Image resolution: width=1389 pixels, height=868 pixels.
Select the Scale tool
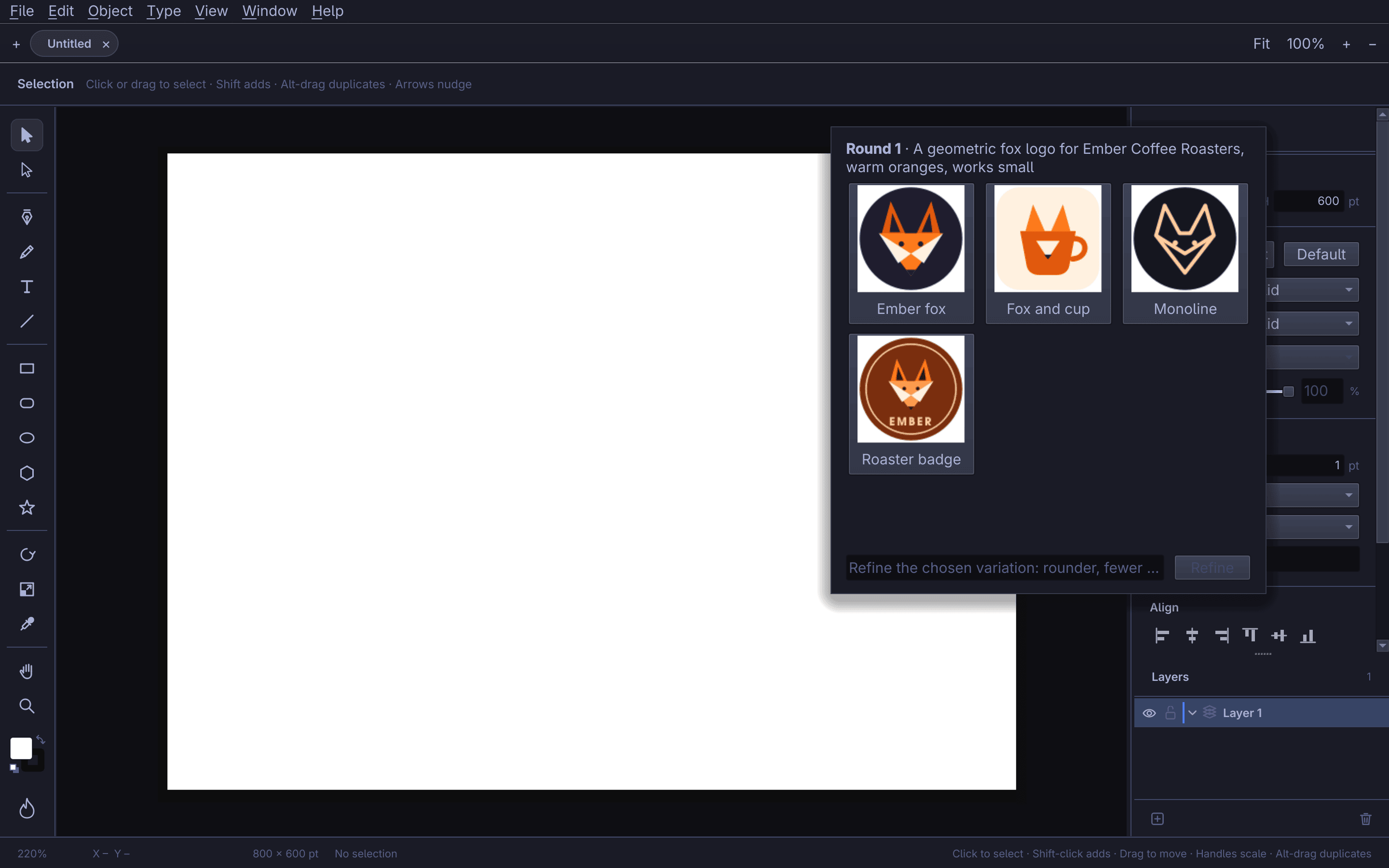tap(27, 590)
